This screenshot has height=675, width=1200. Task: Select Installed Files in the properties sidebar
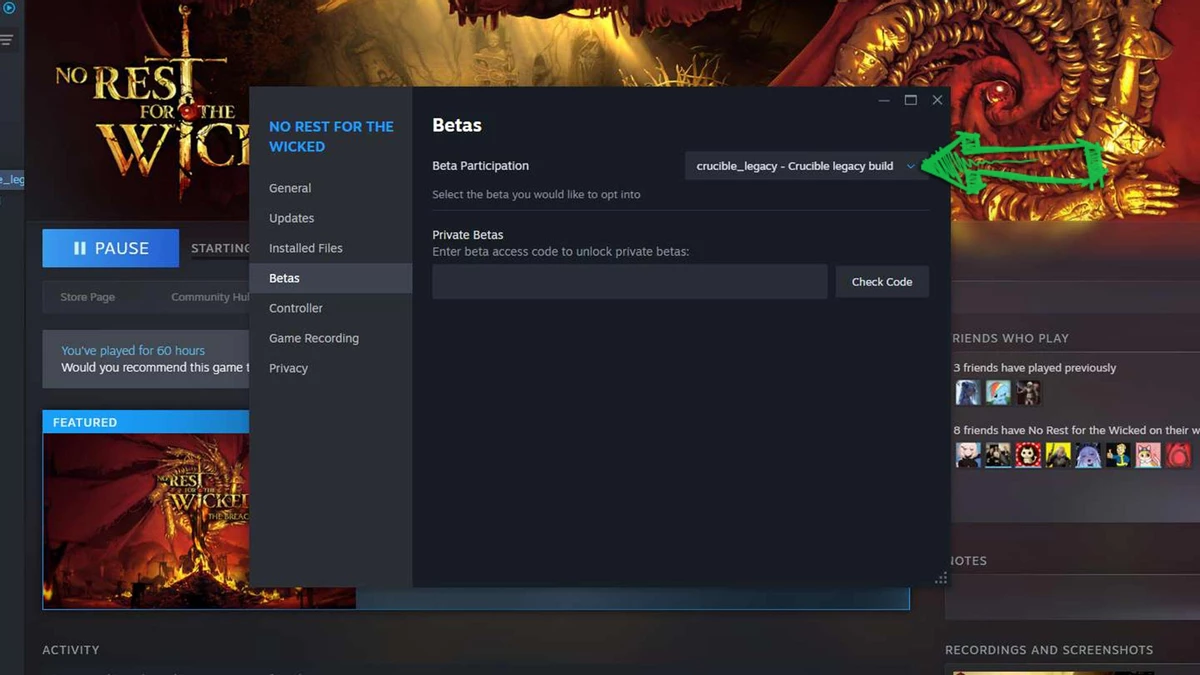click(x=306, y=248)
